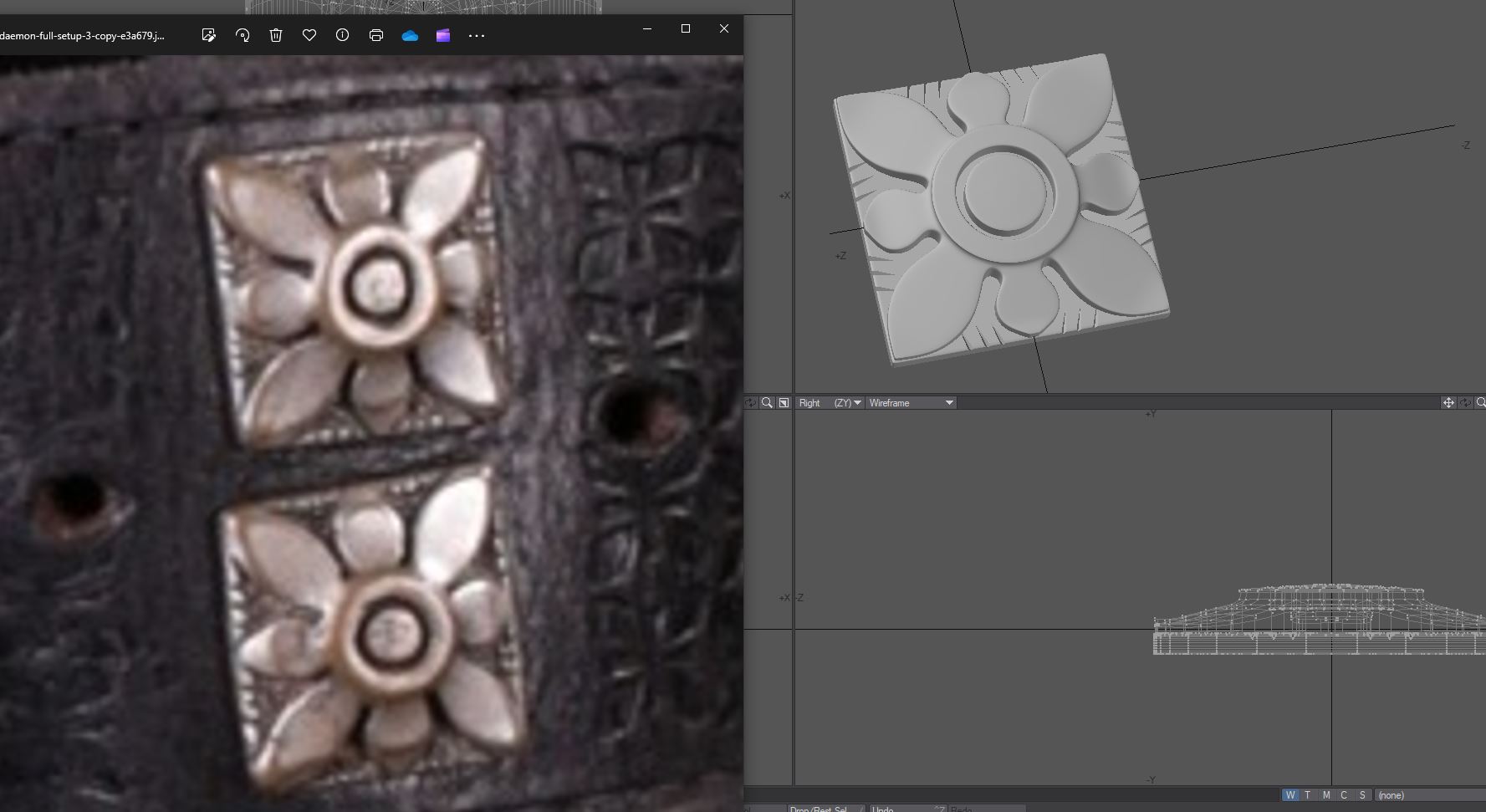The width and height of the screenshot is (1486, 812).
Task: Click the rotate icon left of viewport zoom
Action: 751,403
